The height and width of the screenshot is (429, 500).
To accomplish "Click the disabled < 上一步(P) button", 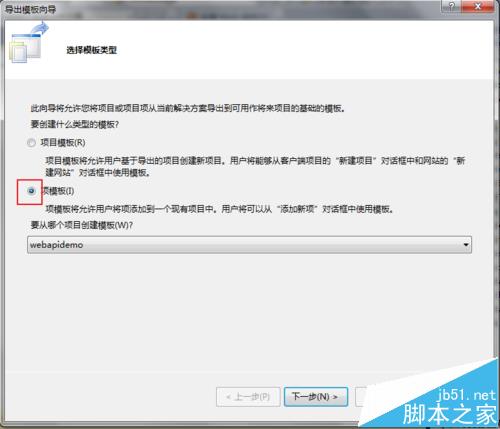I will (248, 397).
